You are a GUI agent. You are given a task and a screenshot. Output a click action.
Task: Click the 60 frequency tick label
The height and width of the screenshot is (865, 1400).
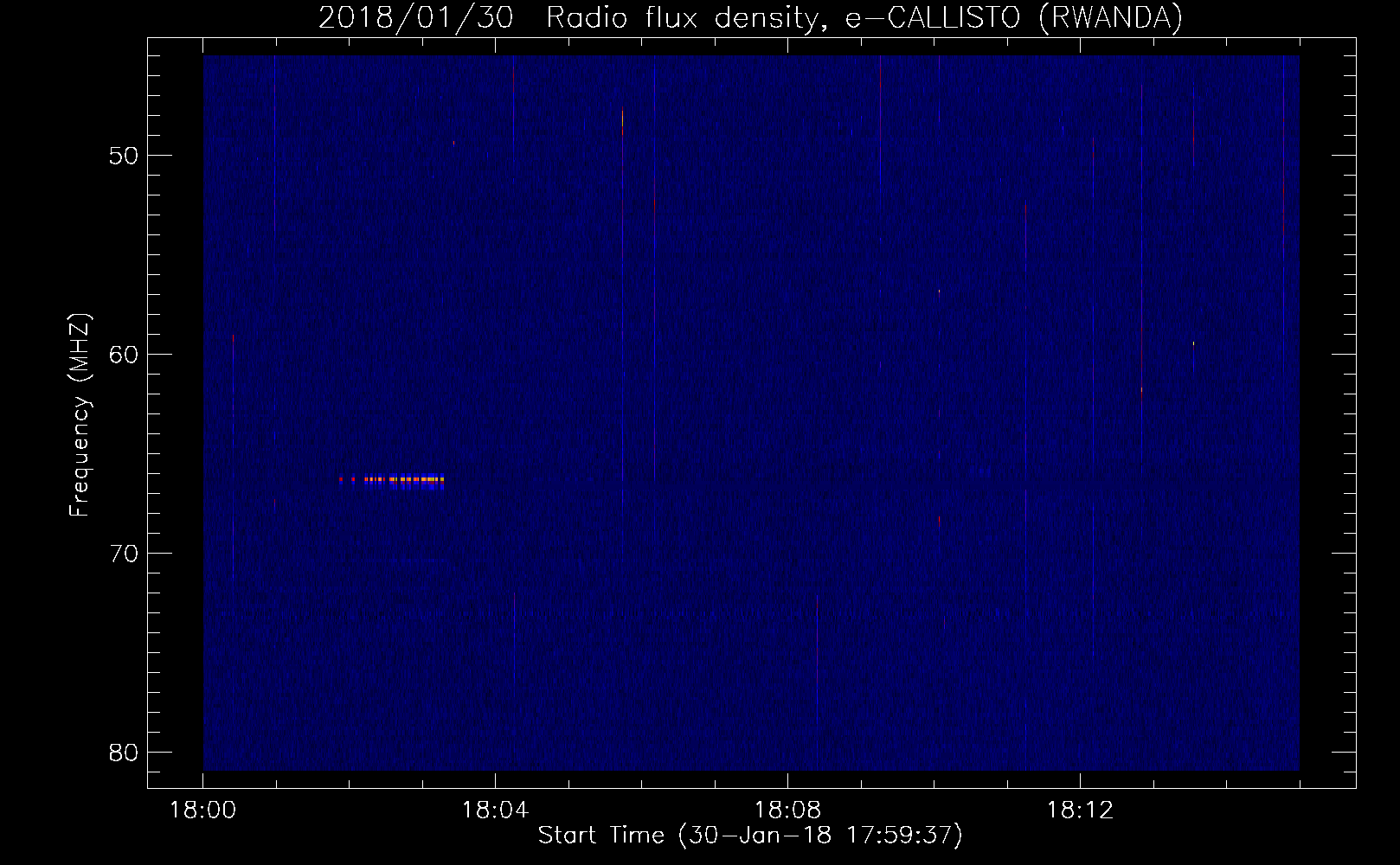125,355
